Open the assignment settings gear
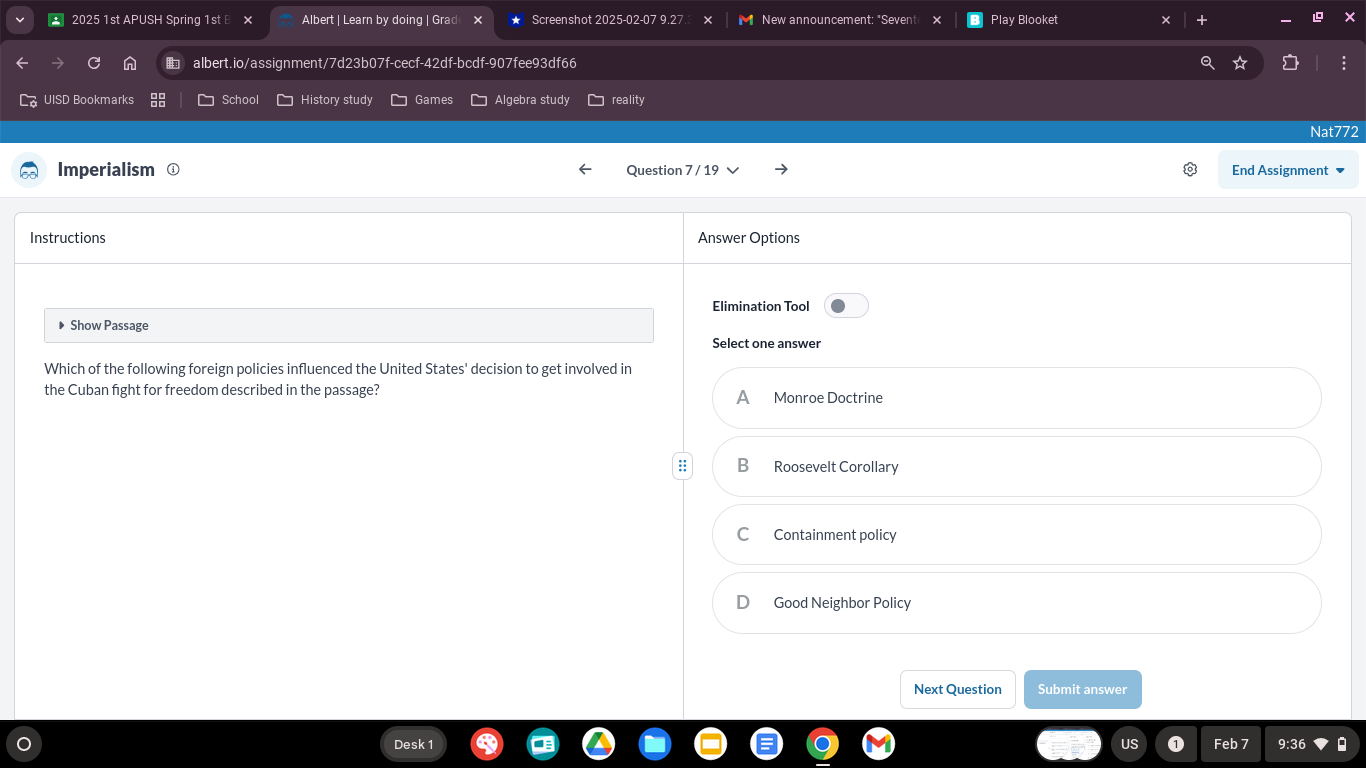Screen dimensions: 1366x768 (1190, 170)
